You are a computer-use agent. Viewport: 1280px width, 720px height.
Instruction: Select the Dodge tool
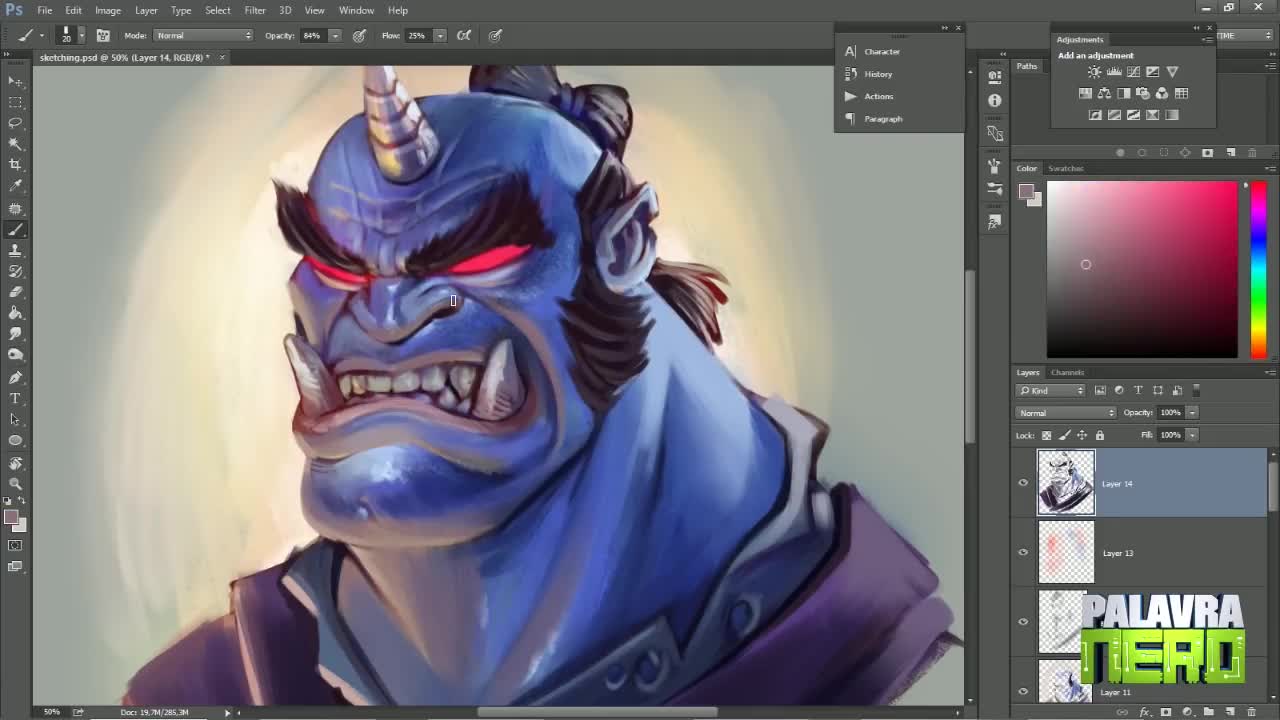(x=15, y=356)
